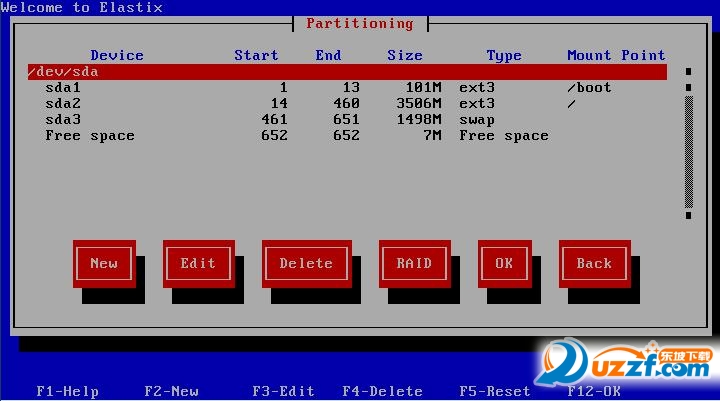Click the F12-OK shortcut label
Screen dimensions: 720x401
pyautogui.click(x=594, y=391)
